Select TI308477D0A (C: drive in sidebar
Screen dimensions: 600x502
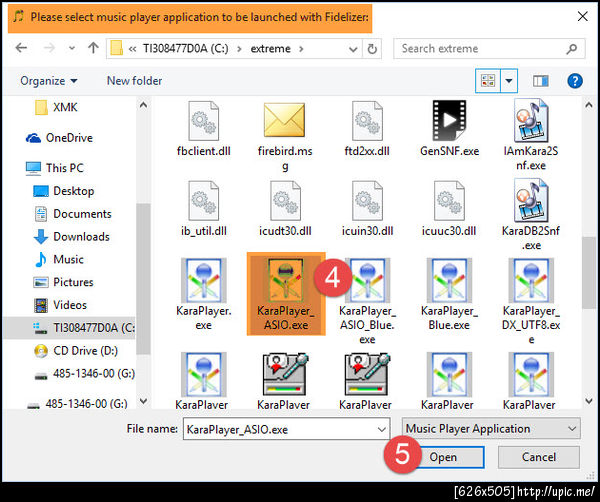pyautogui.click(x=69, y=328)
